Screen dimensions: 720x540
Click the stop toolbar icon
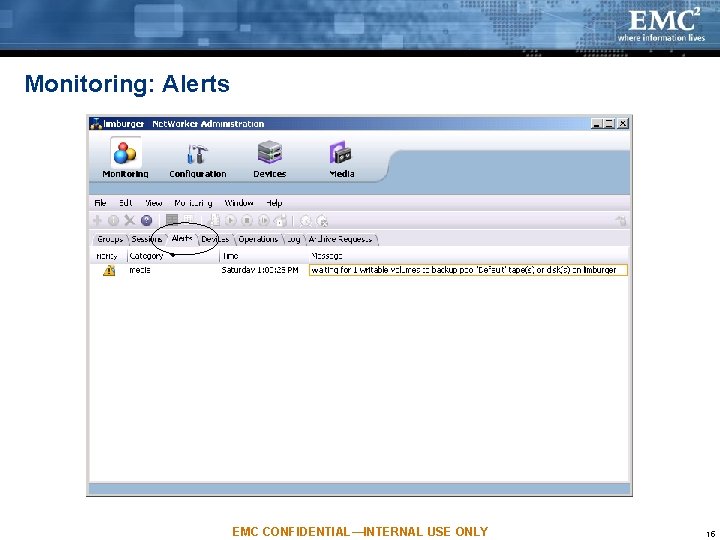coord(247,221)
